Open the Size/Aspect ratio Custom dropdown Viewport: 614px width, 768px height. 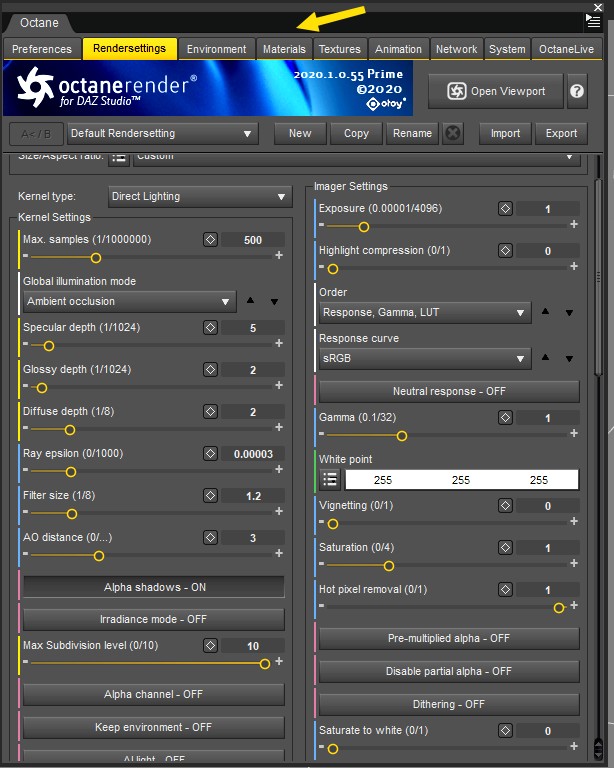click(357, 158)
